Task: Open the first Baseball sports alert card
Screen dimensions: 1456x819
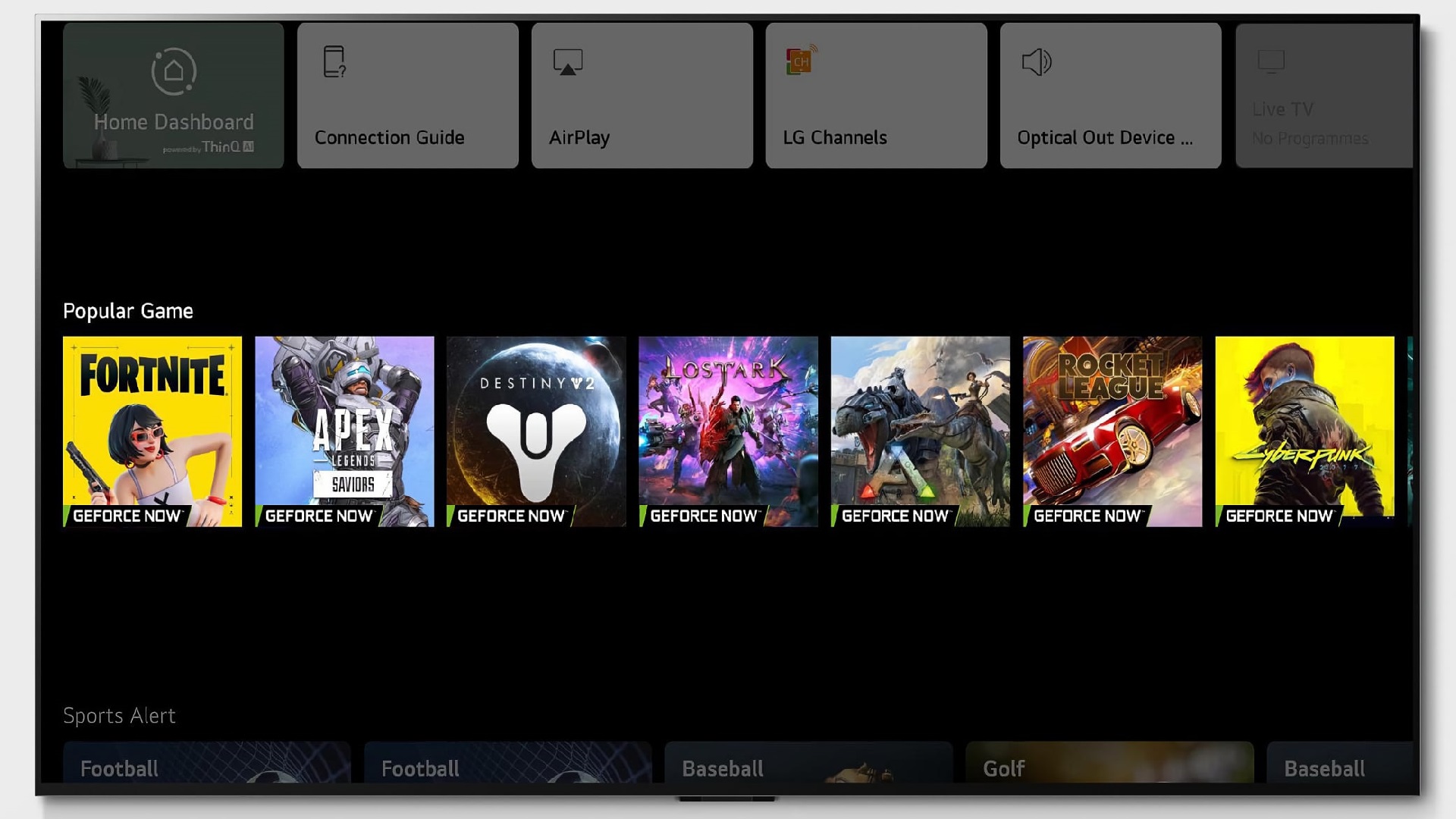Action: [808, 763]
